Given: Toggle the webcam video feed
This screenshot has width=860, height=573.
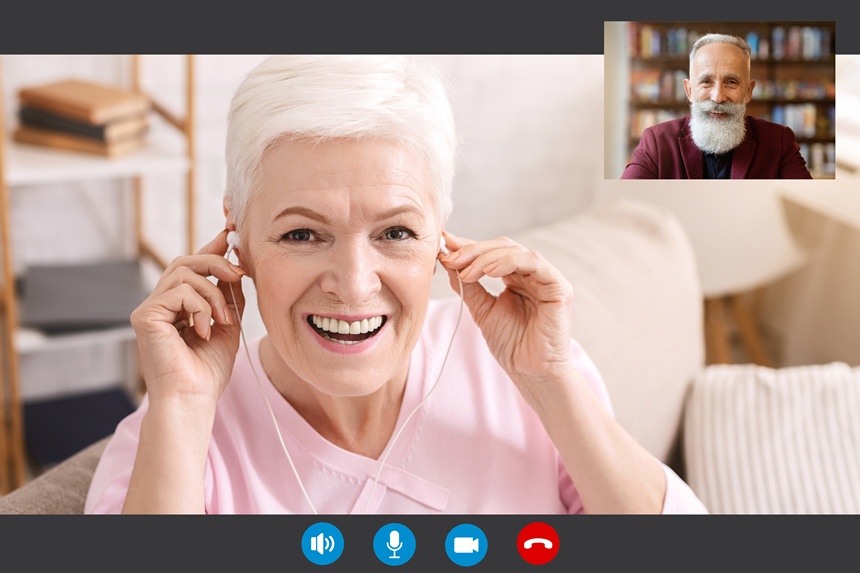Looking at the screenshot, I should [466, 544].
